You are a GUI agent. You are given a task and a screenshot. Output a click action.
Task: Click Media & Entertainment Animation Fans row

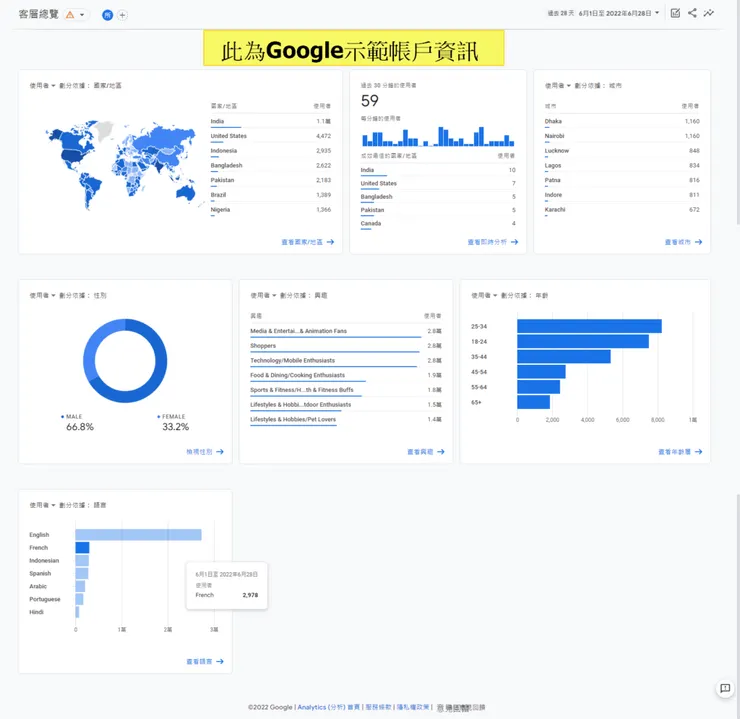[345, 331]
